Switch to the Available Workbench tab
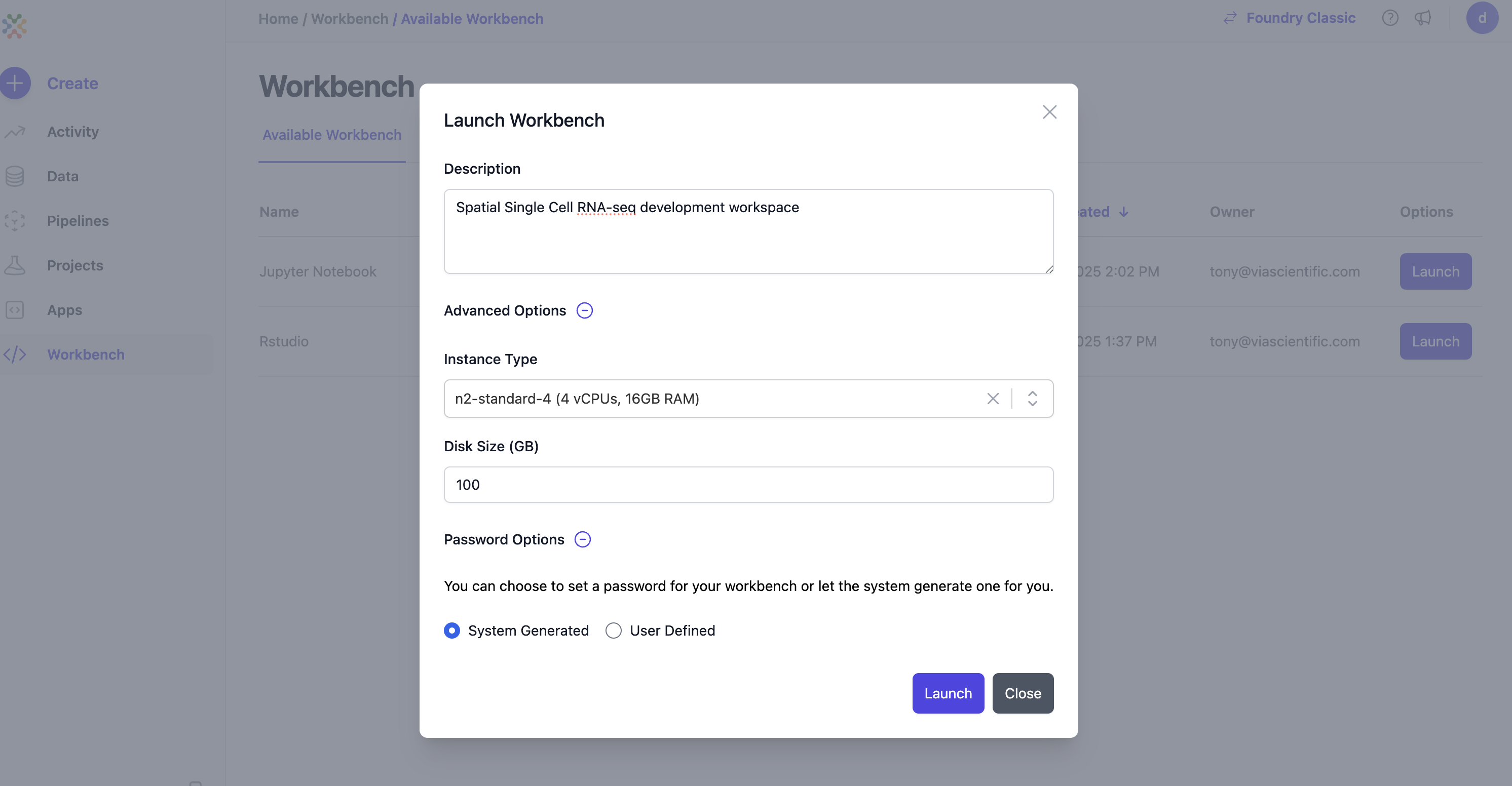The image size is (1512, 786). (332, 134)
